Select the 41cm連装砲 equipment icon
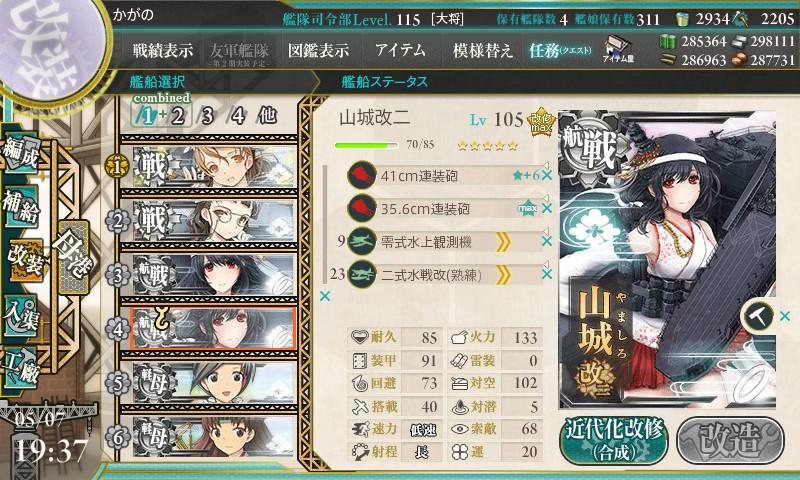 [362, 175]
